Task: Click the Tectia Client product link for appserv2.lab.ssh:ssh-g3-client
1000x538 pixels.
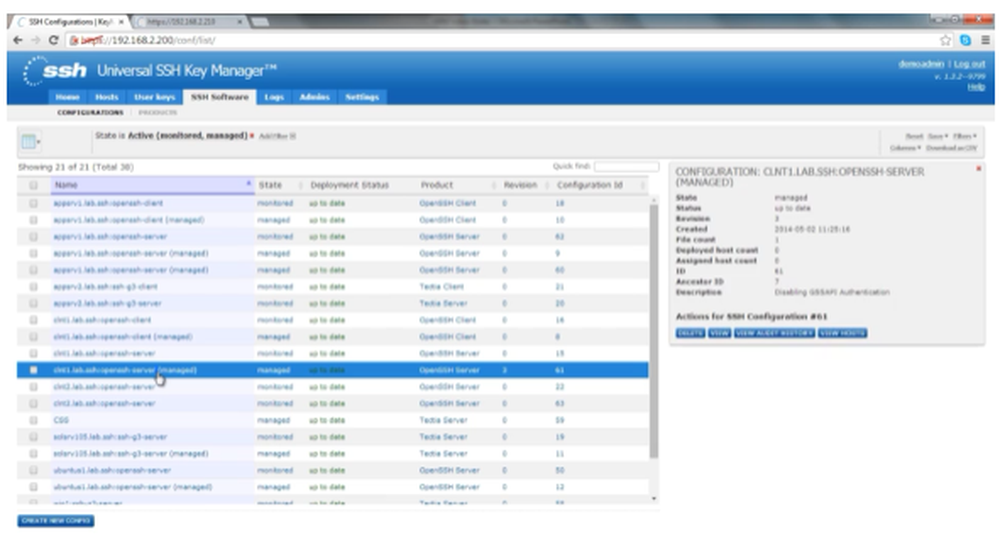Action: (x=441, y=287)
